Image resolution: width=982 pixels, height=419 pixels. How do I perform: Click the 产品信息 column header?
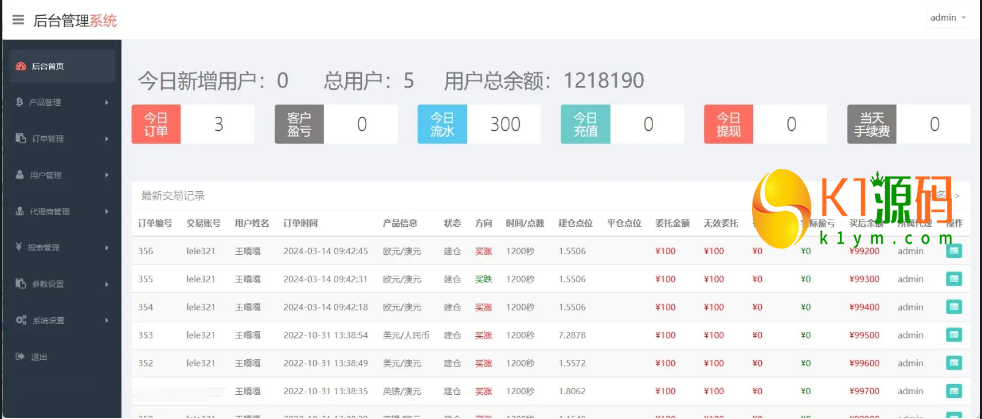(400, 223)
